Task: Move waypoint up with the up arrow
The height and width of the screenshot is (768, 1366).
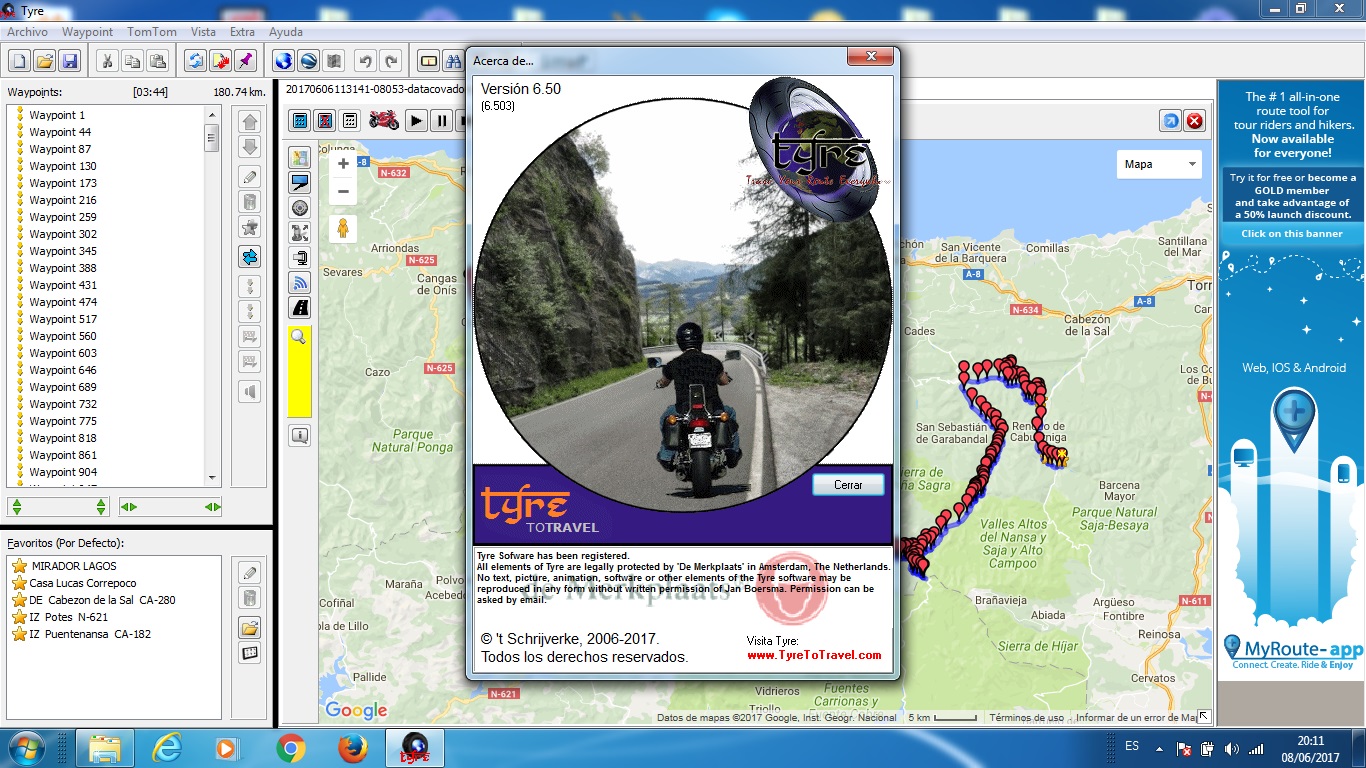Action: pos(250,122)
